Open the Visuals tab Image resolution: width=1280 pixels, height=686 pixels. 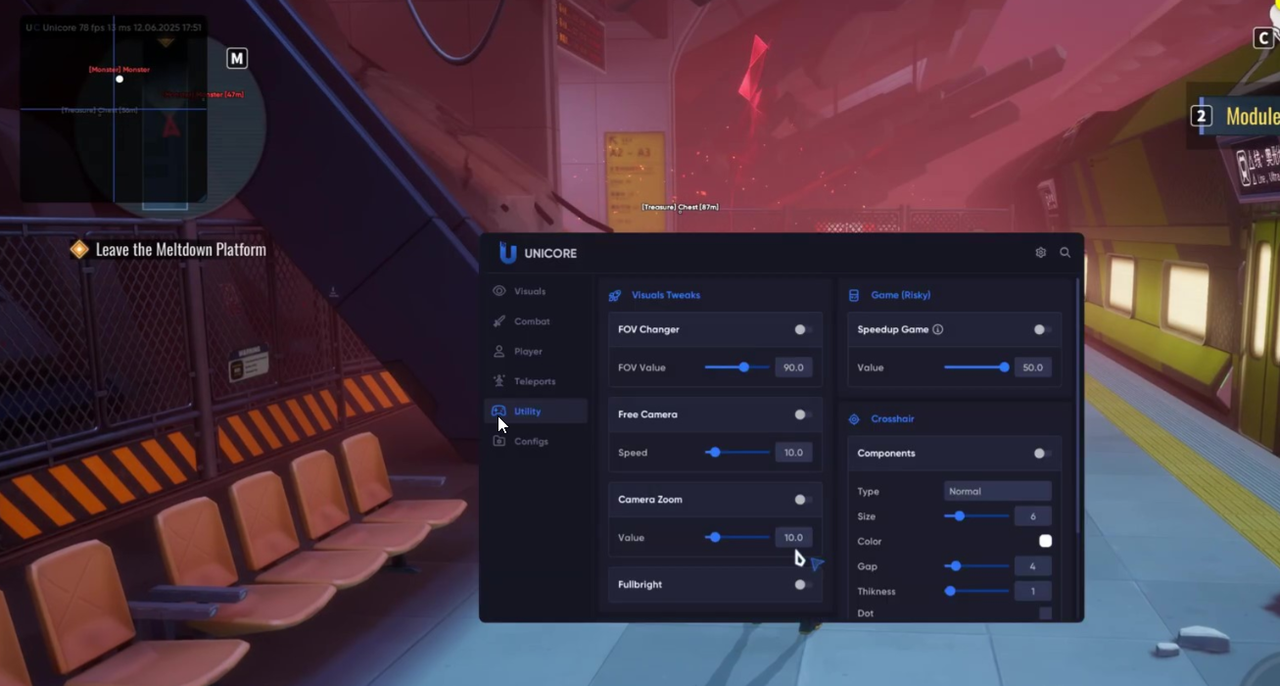(537, 291)
